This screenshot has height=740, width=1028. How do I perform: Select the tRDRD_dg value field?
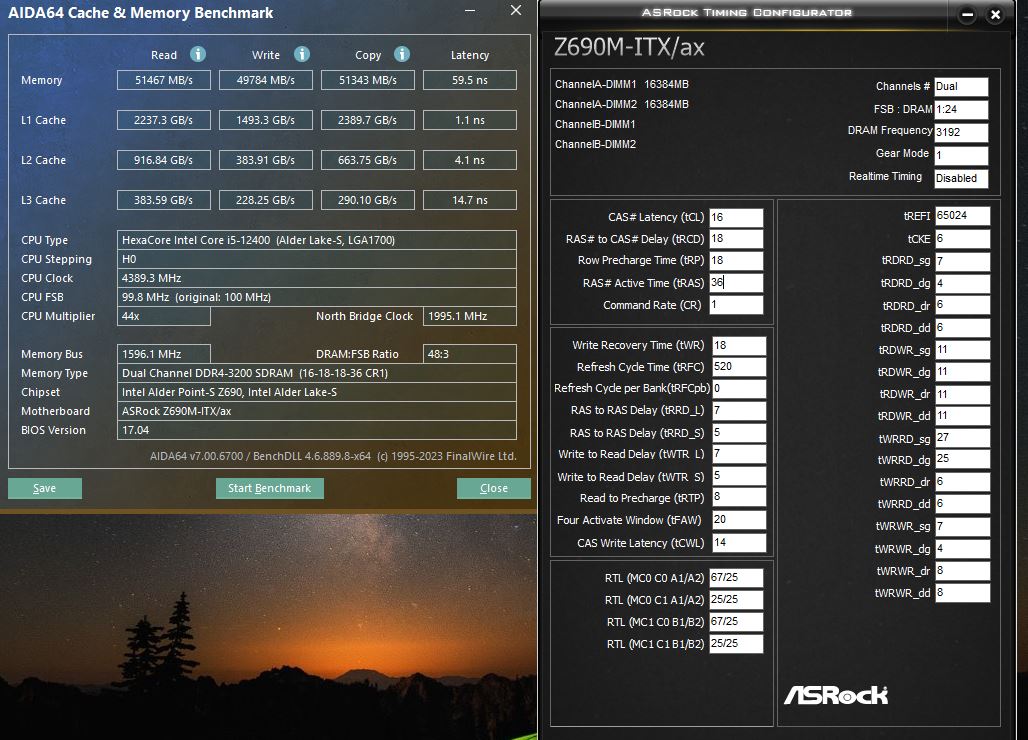(x=962, y=283)
